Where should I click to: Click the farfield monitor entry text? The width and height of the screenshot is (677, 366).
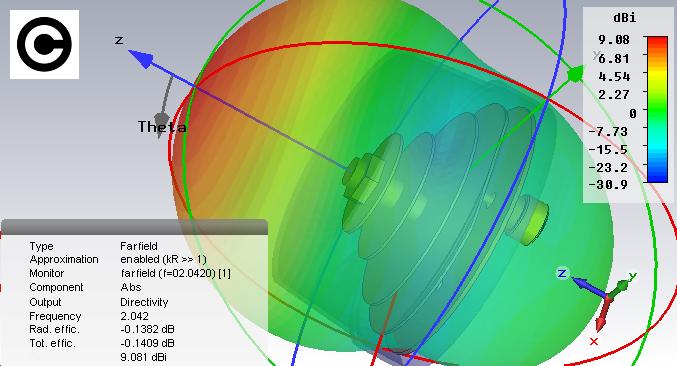[175, 273]
